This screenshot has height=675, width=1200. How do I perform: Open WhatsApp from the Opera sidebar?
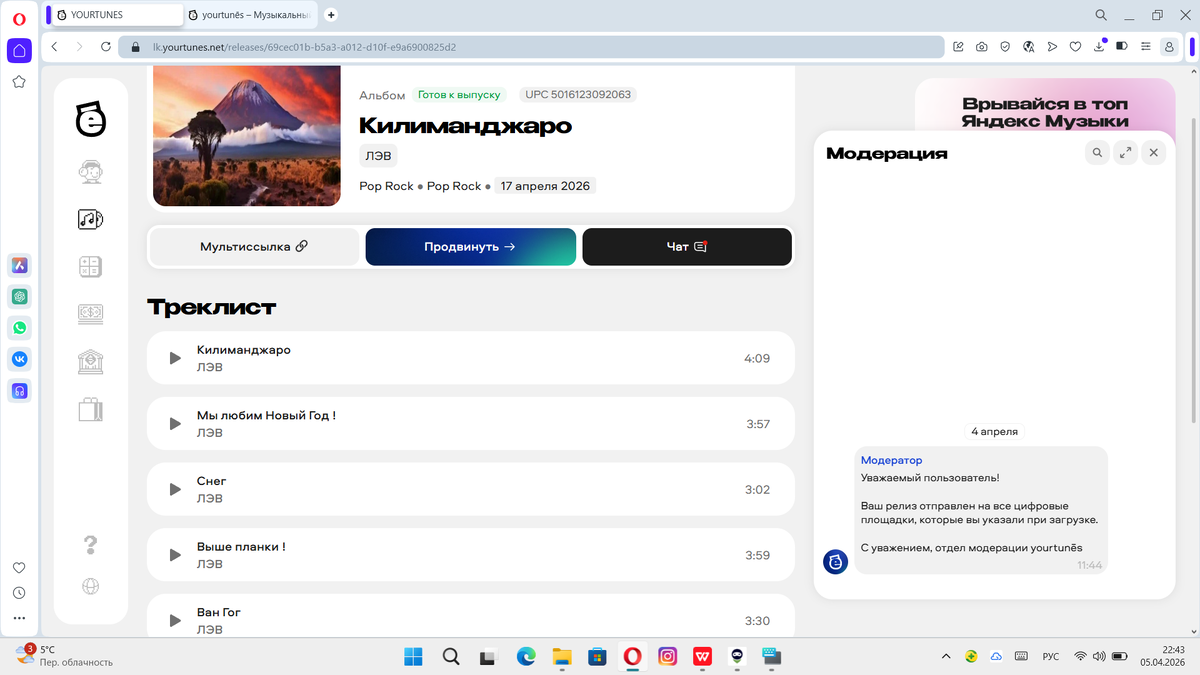[x=19, y=327]
